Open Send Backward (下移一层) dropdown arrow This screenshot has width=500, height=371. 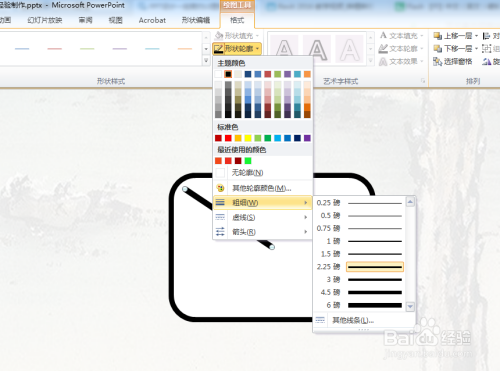476,48
